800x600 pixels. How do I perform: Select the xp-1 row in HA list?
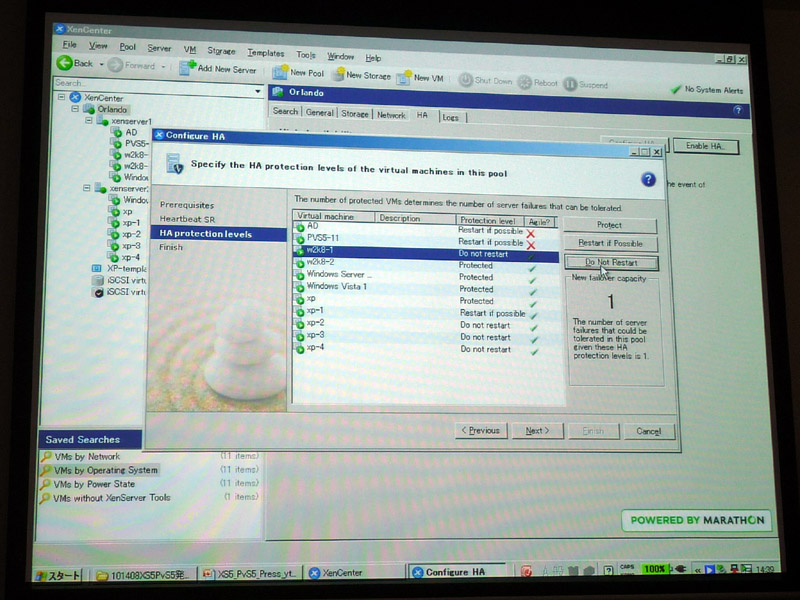pos(426,312)
